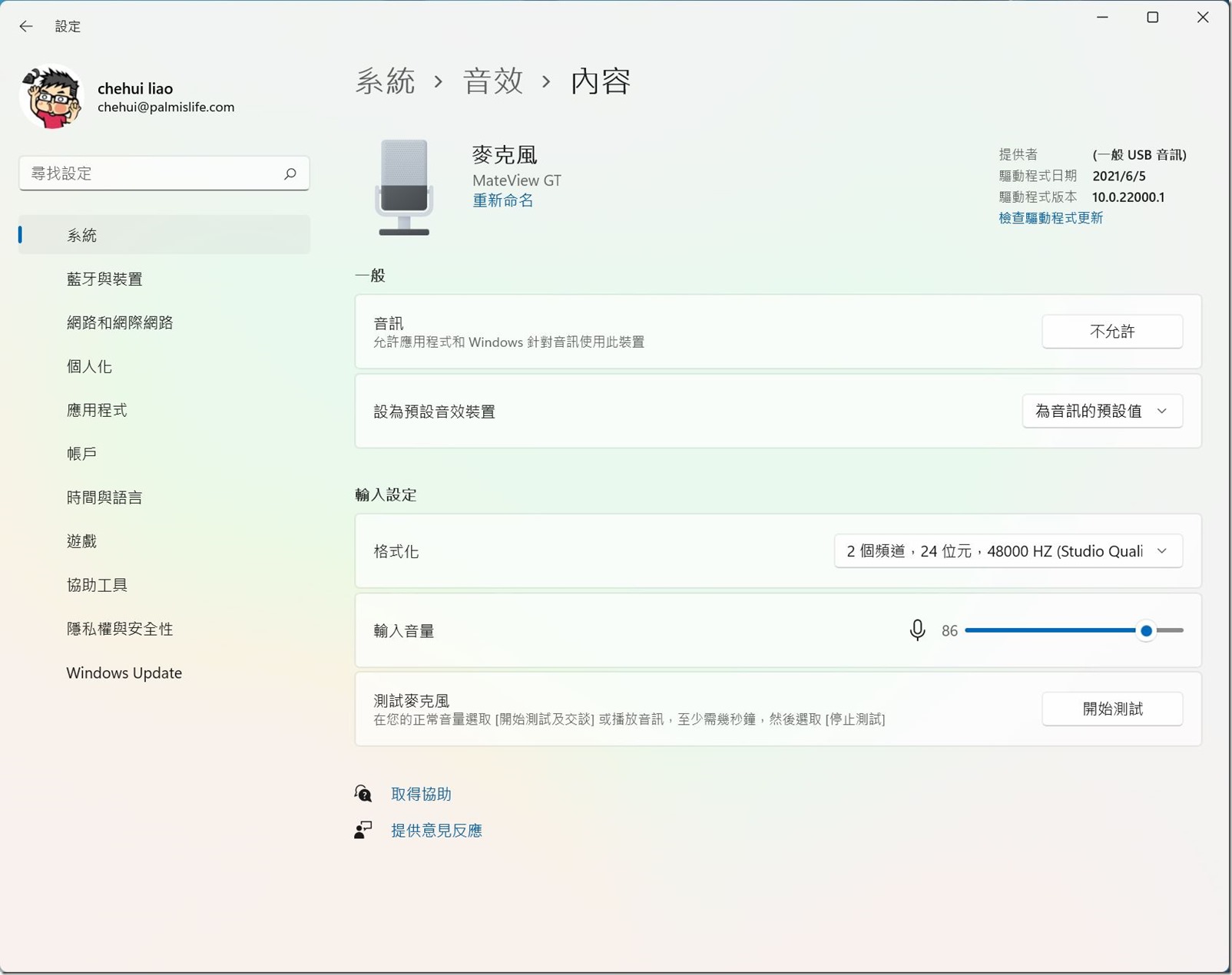Click the 重新命名 rename link
1232x975 pixels.
[502, 200]
